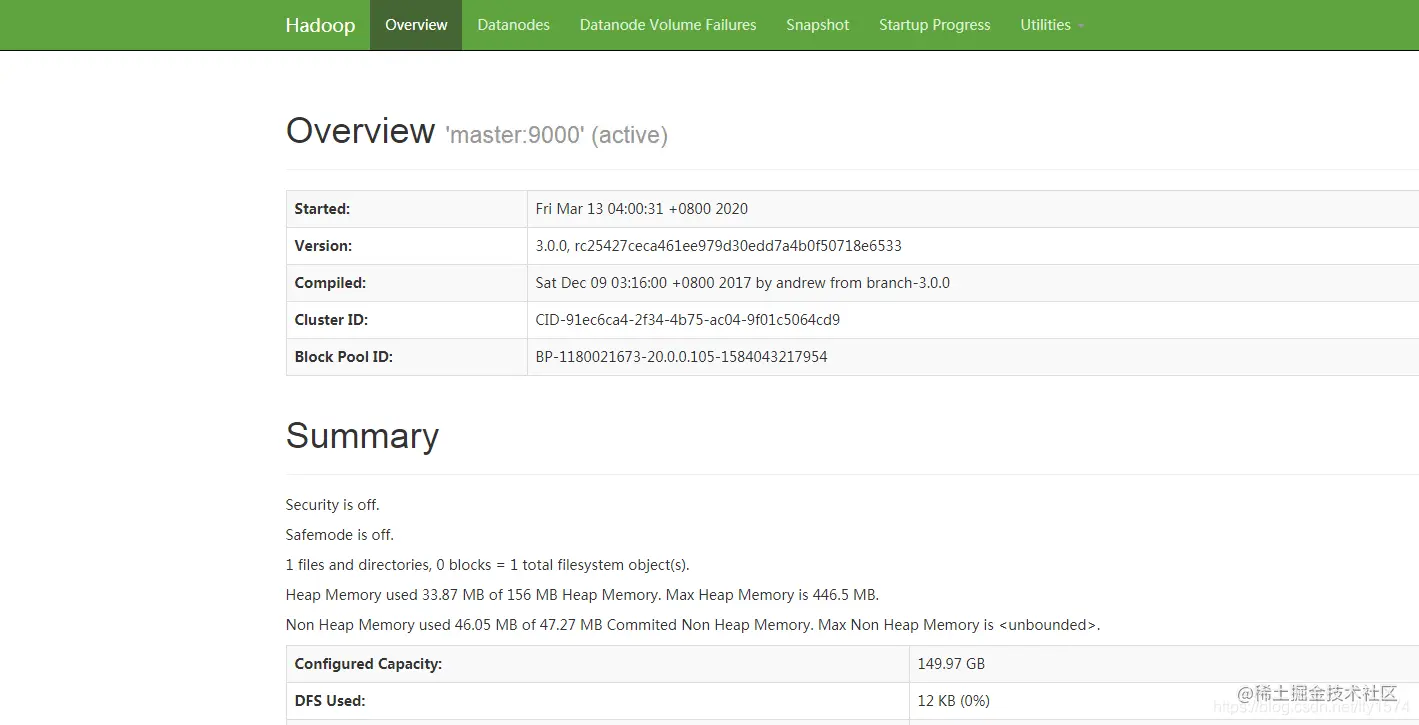Expand the Utilities dropdown menu

pos(1052,25)
